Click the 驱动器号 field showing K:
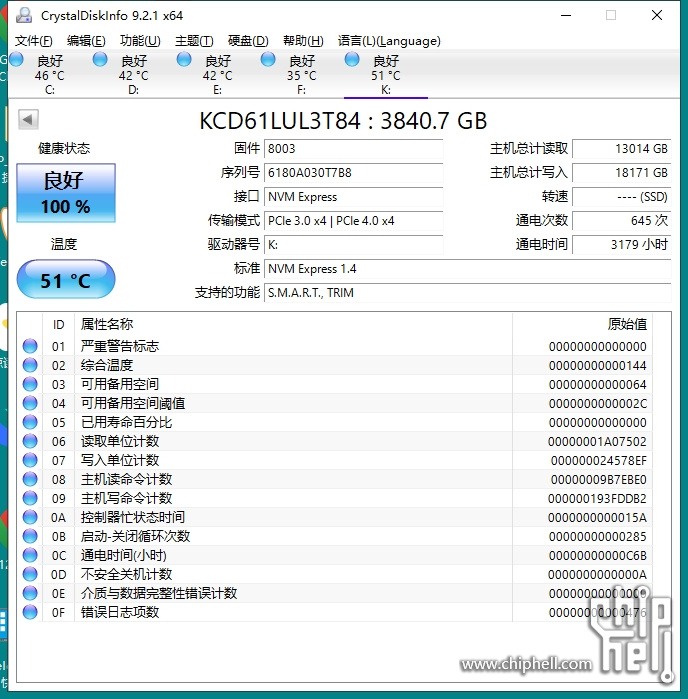Image resolution: width=688 pixels, height=699 pixels. 354,245
